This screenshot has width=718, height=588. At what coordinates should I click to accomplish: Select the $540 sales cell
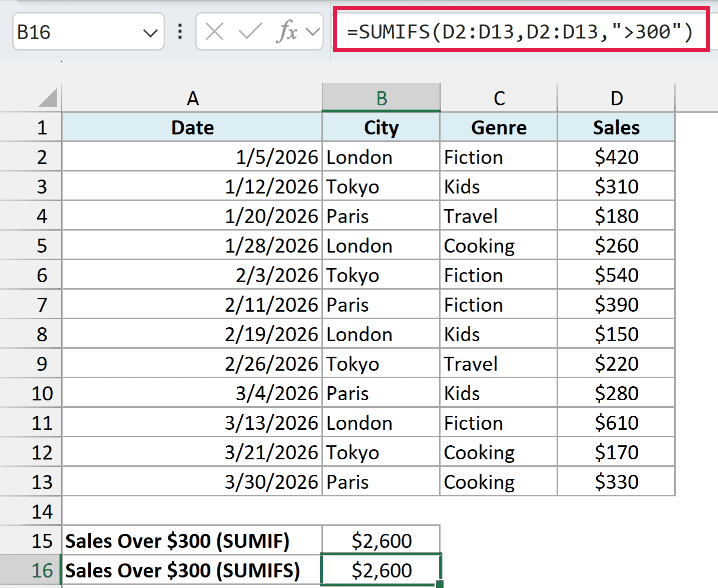pyautogui.click(x=616, y=275)
